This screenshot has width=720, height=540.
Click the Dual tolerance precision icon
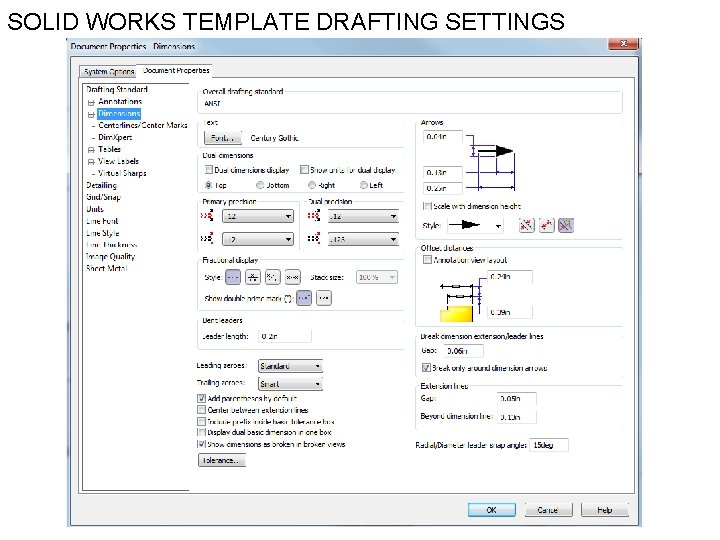point(314,238)
